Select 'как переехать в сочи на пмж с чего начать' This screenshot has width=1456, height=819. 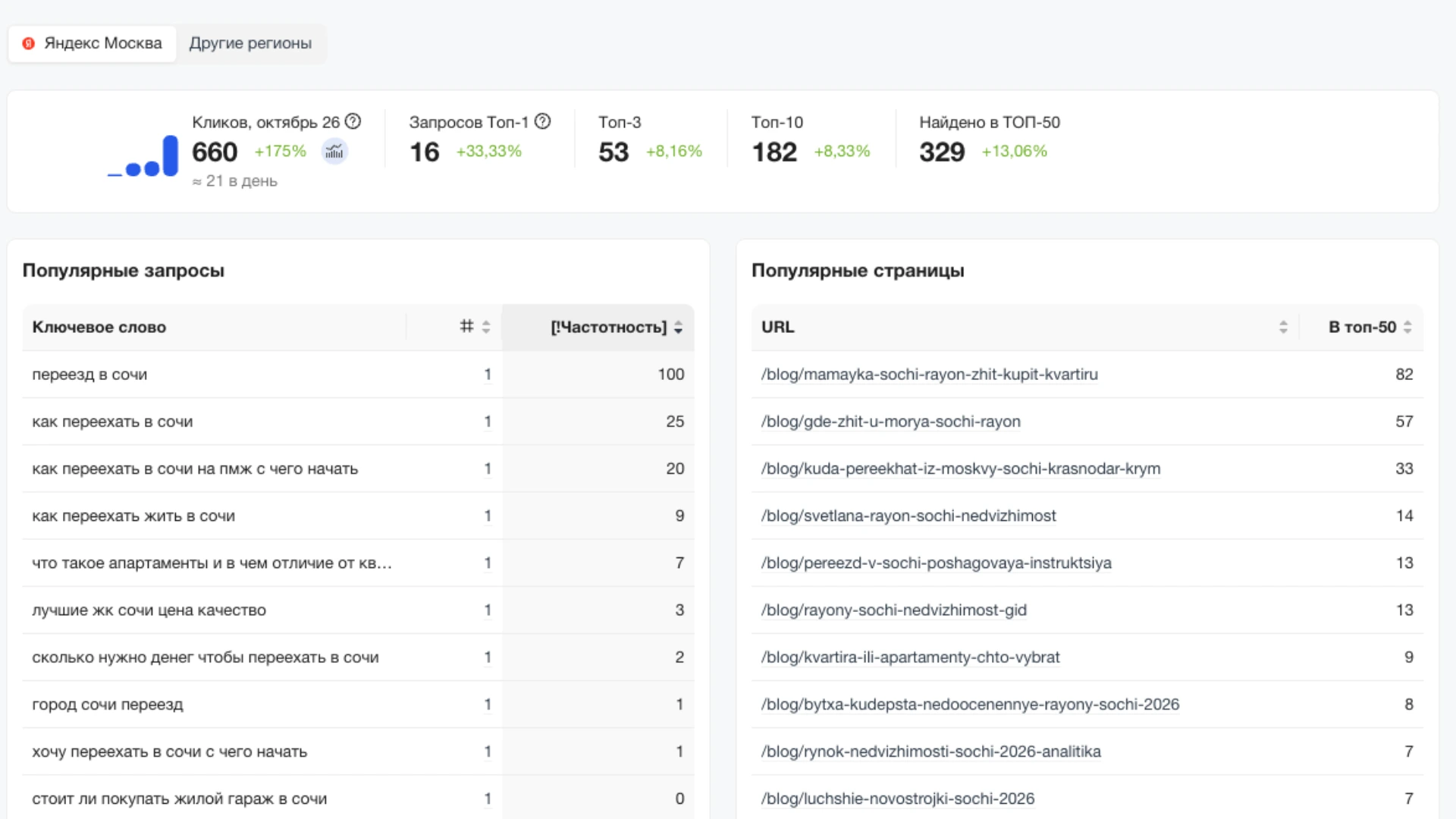click(195, 469)
